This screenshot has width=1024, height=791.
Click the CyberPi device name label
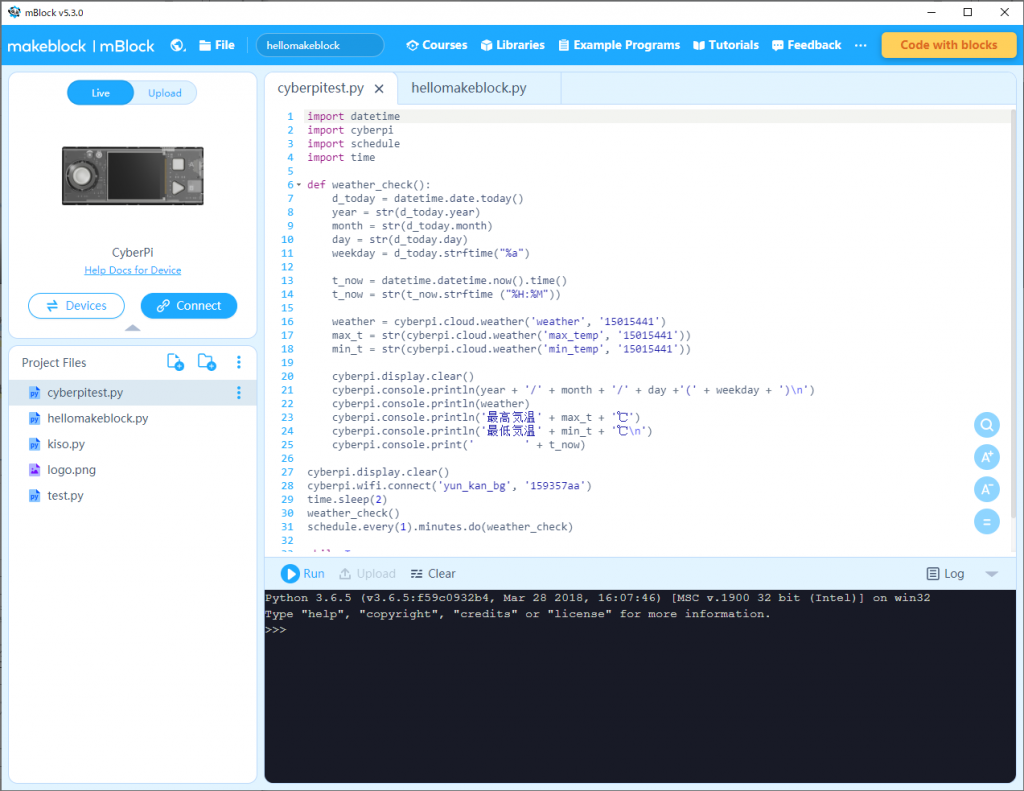pos(133,252)
